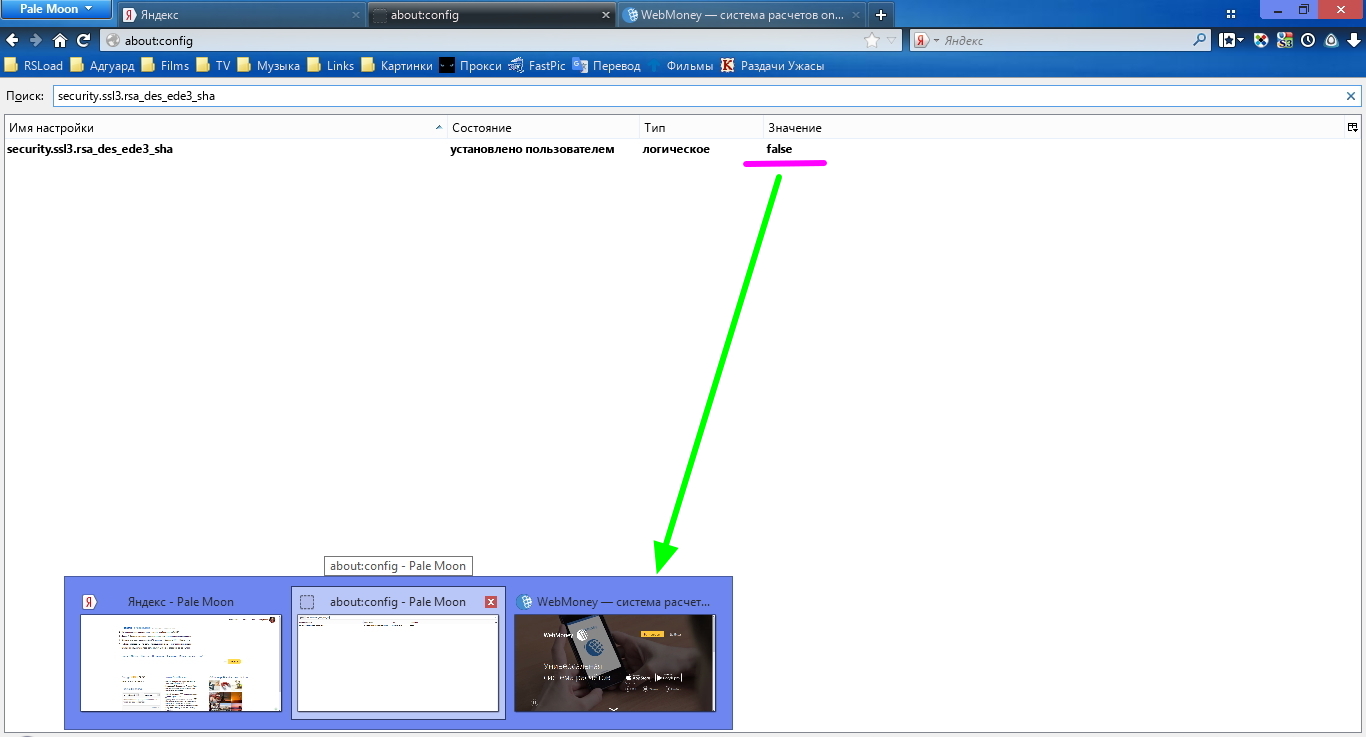Go to the home page

pyautogui.click(x=60, y=40)
